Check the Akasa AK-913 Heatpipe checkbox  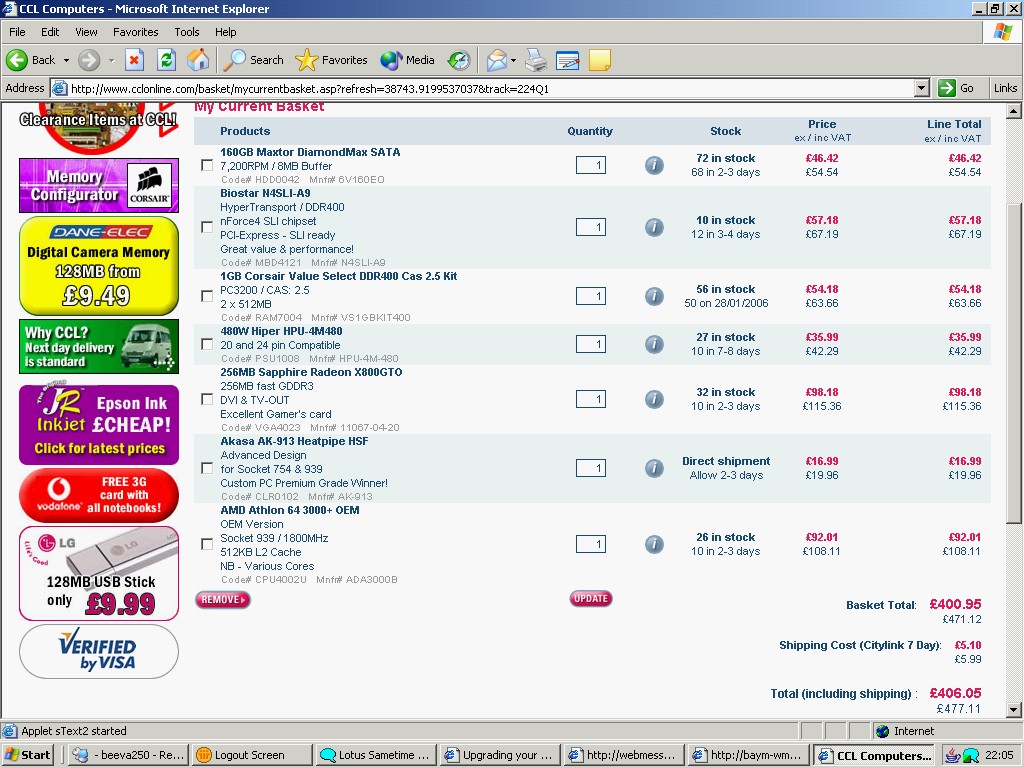click(207, 468)
